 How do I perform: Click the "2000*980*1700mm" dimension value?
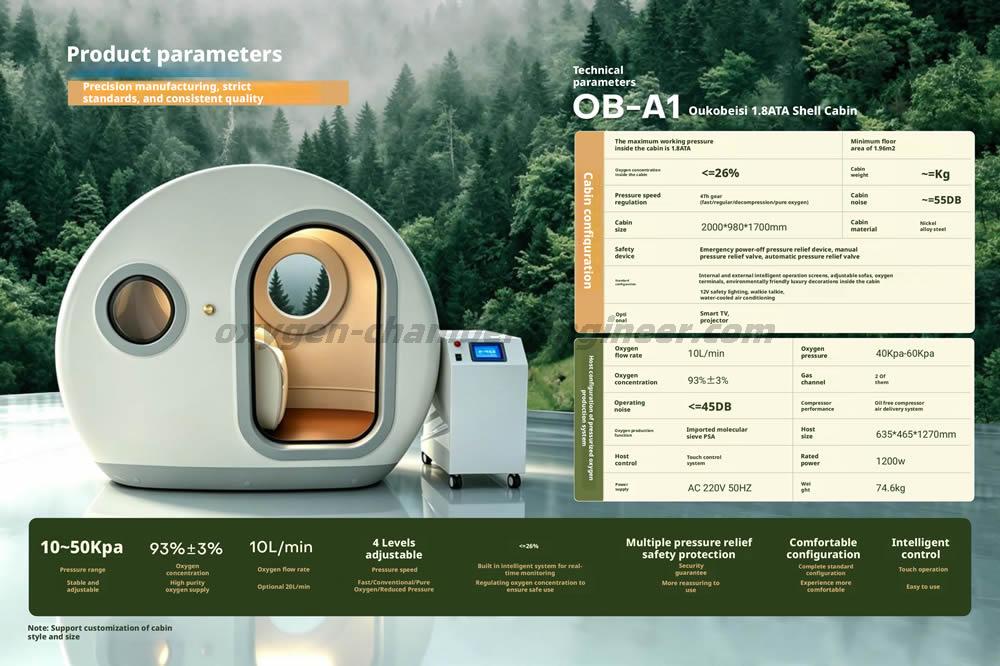[x=744, y=227]
